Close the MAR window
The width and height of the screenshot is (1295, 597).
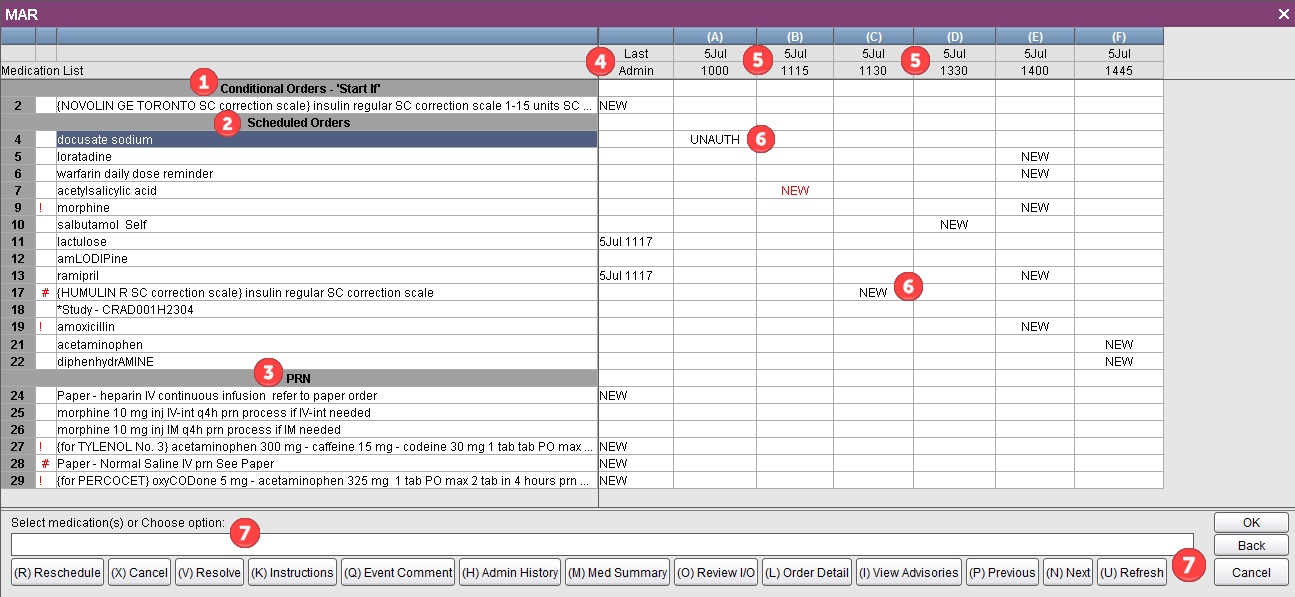tap(1283, 14)
